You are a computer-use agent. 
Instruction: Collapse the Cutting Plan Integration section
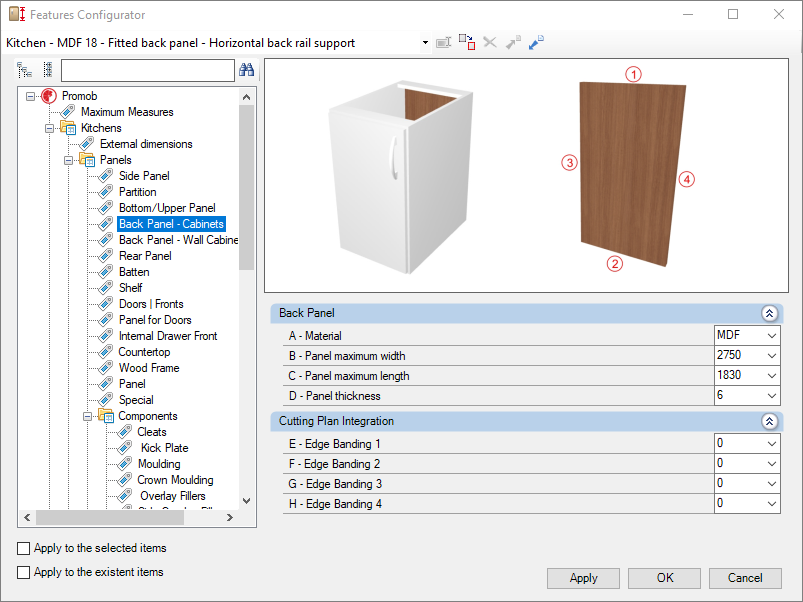[769, 421]
